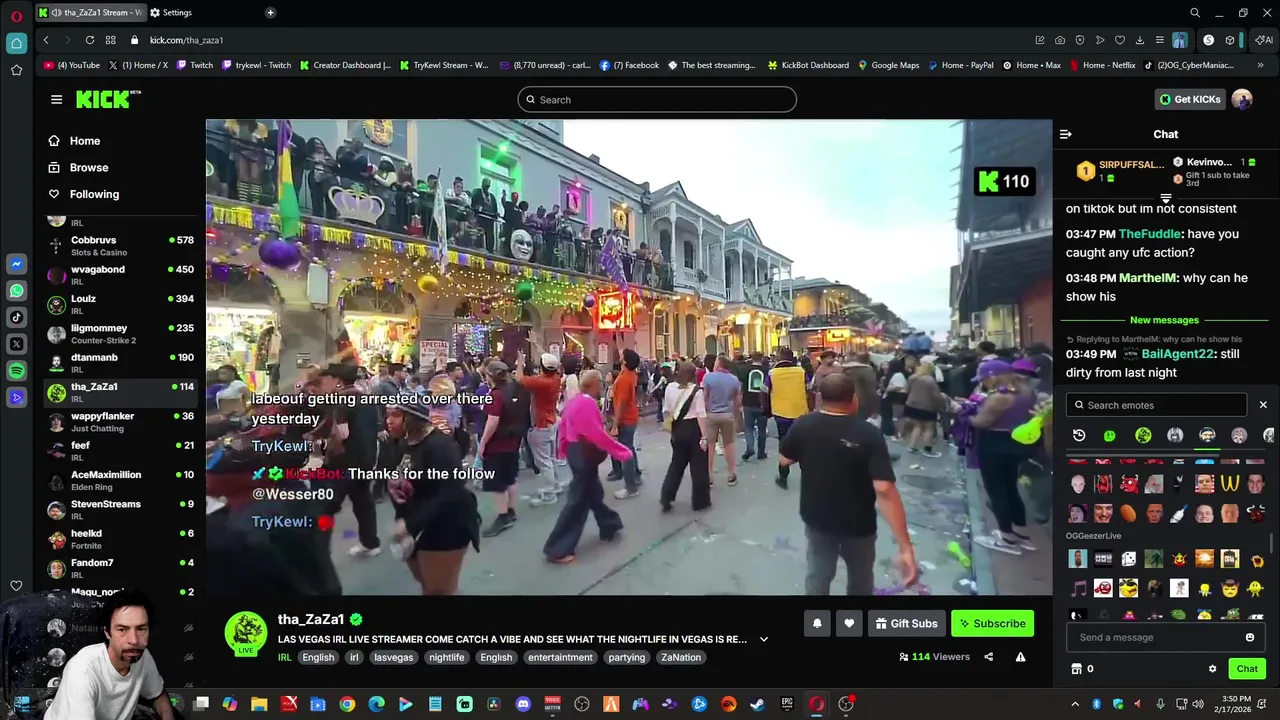The image size is (1280, 720).
Task: Show more bookmarks overflow chevron
Action: coord(1260,65)
